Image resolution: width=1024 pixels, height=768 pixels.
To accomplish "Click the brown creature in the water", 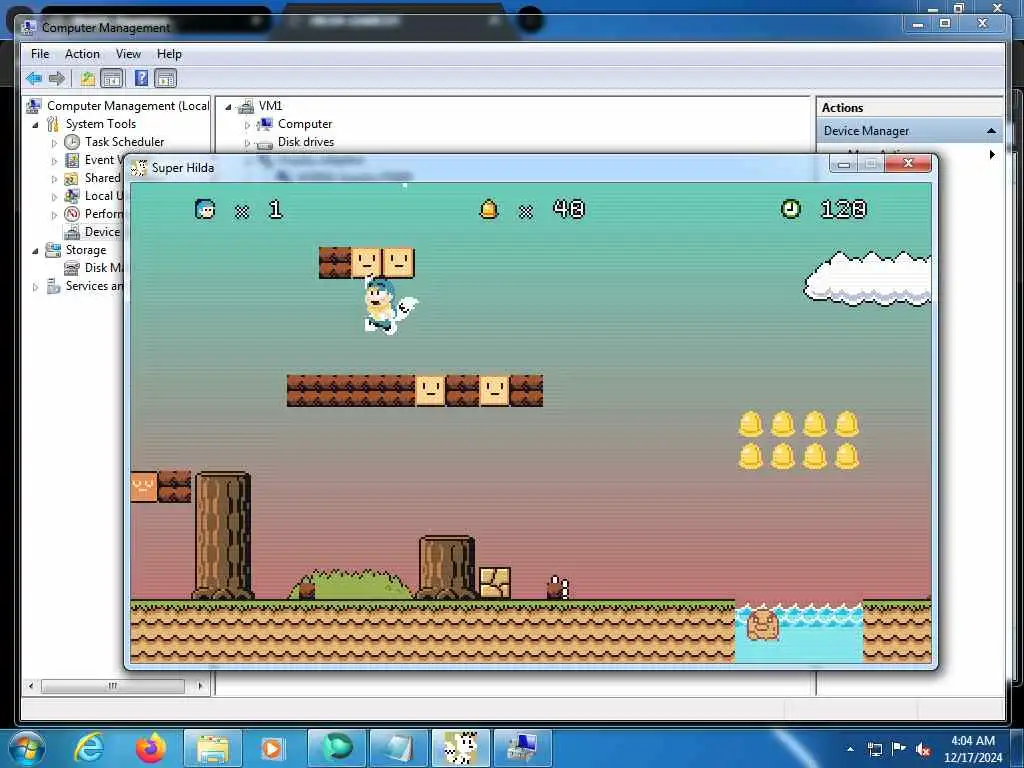I will coord(762,624).
